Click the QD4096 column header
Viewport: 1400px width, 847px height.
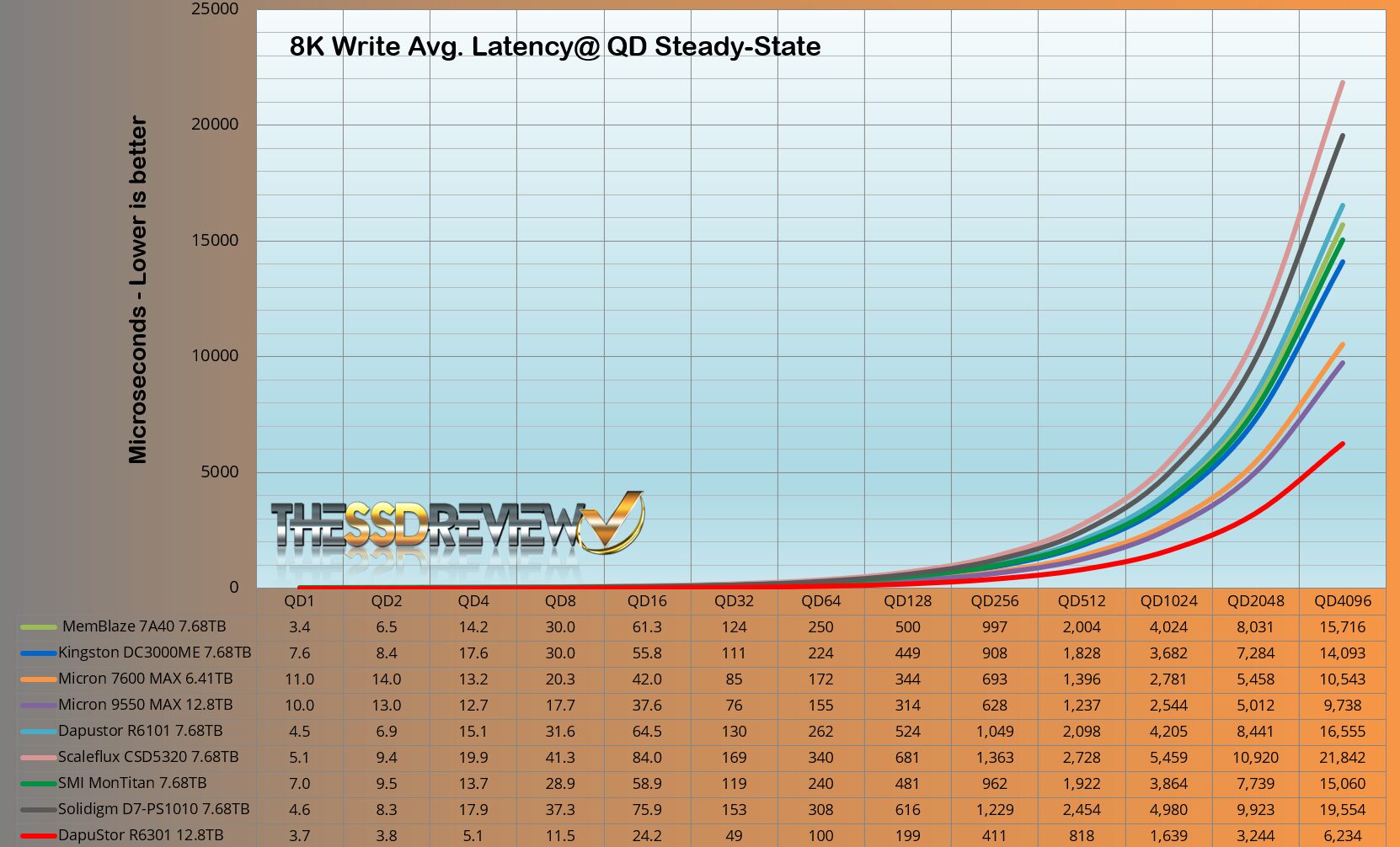(1342, 601)
